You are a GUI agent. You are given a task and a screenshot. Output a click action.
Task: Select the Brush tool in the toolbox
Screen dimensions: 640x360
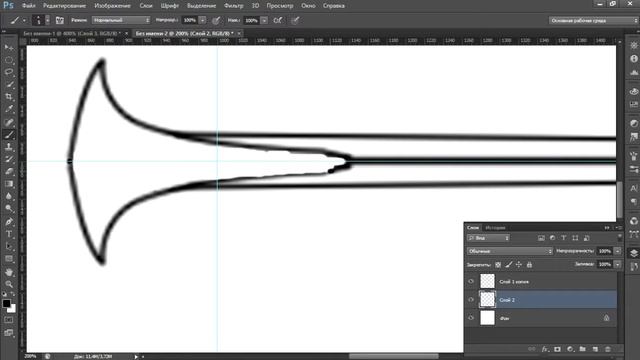click(9, 135)
